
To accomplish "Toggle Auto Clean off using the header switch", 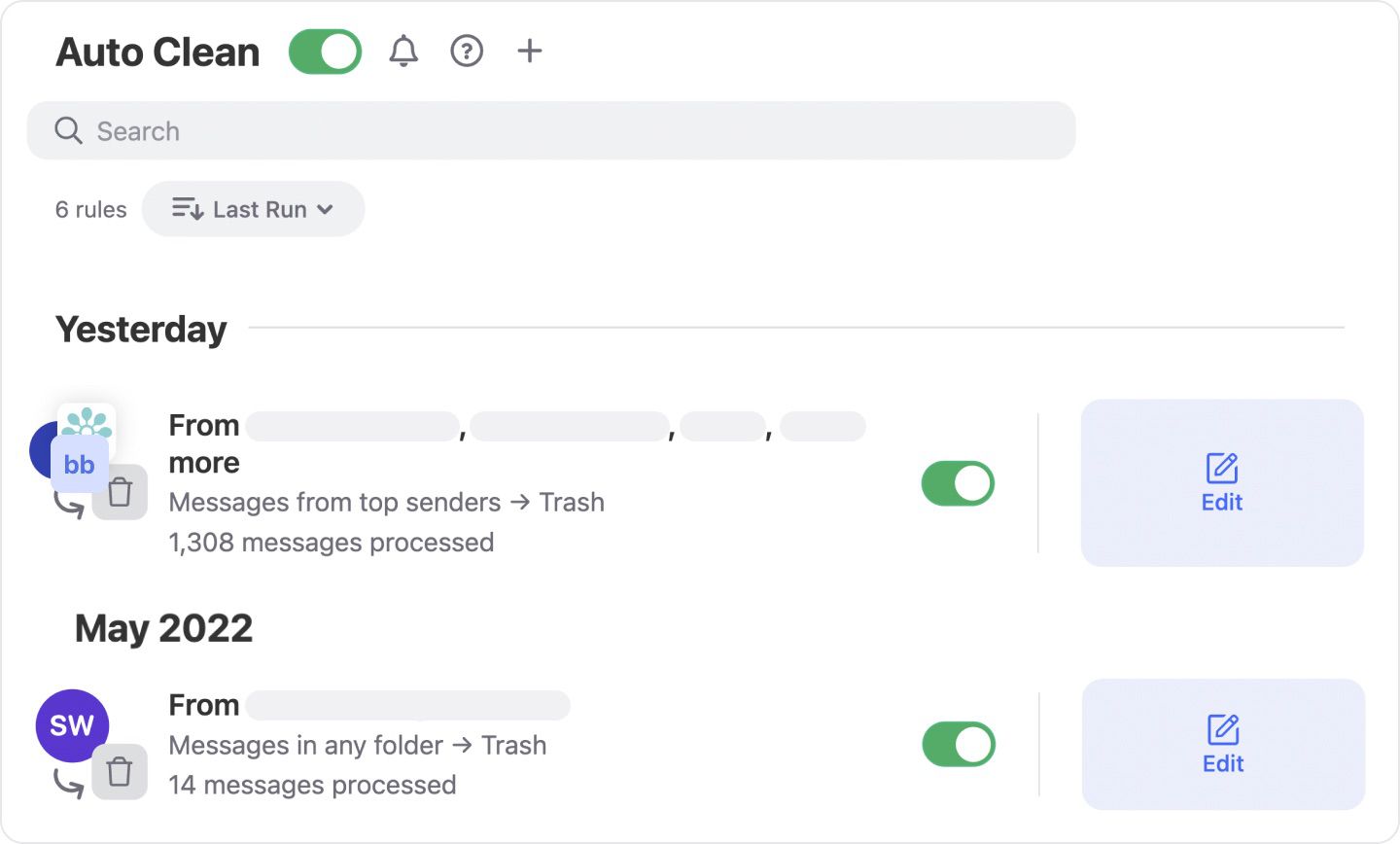I will click(x=325, y=52).
